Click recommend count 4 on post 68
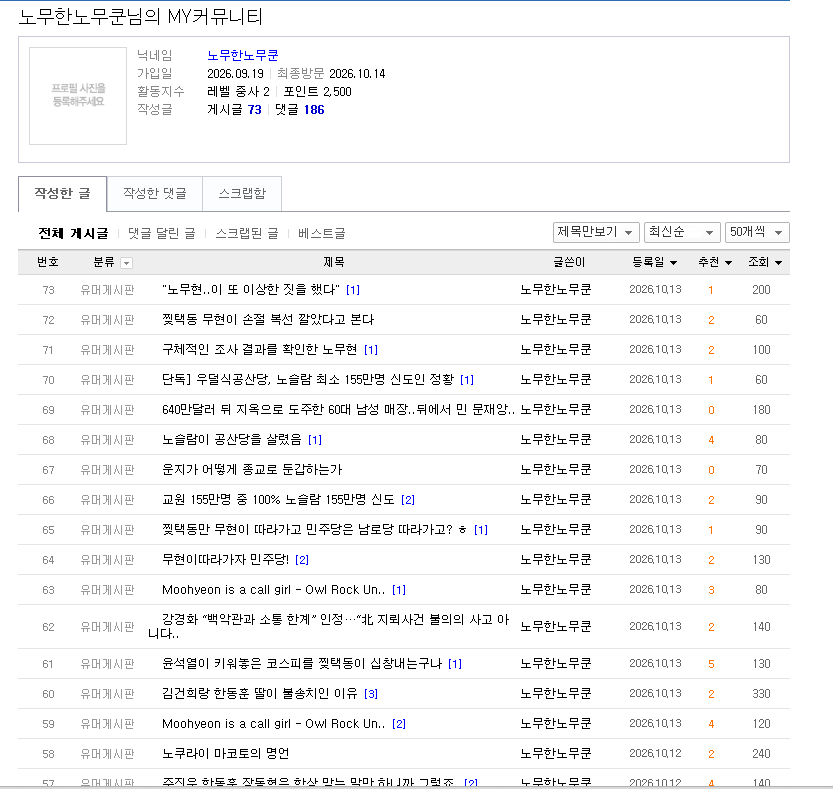This screenshot has height=789, width=833. point(711,439)
